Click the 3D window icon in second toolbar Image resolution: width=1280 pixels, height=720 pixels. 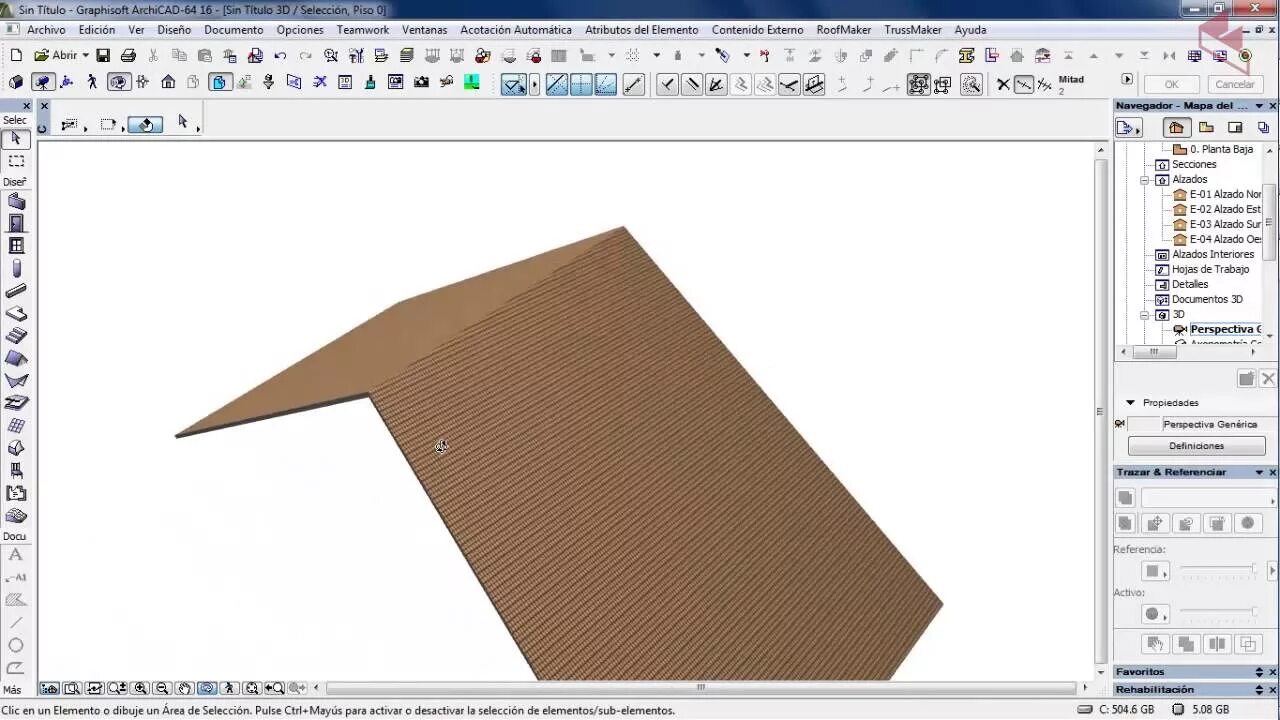[16, 82]
